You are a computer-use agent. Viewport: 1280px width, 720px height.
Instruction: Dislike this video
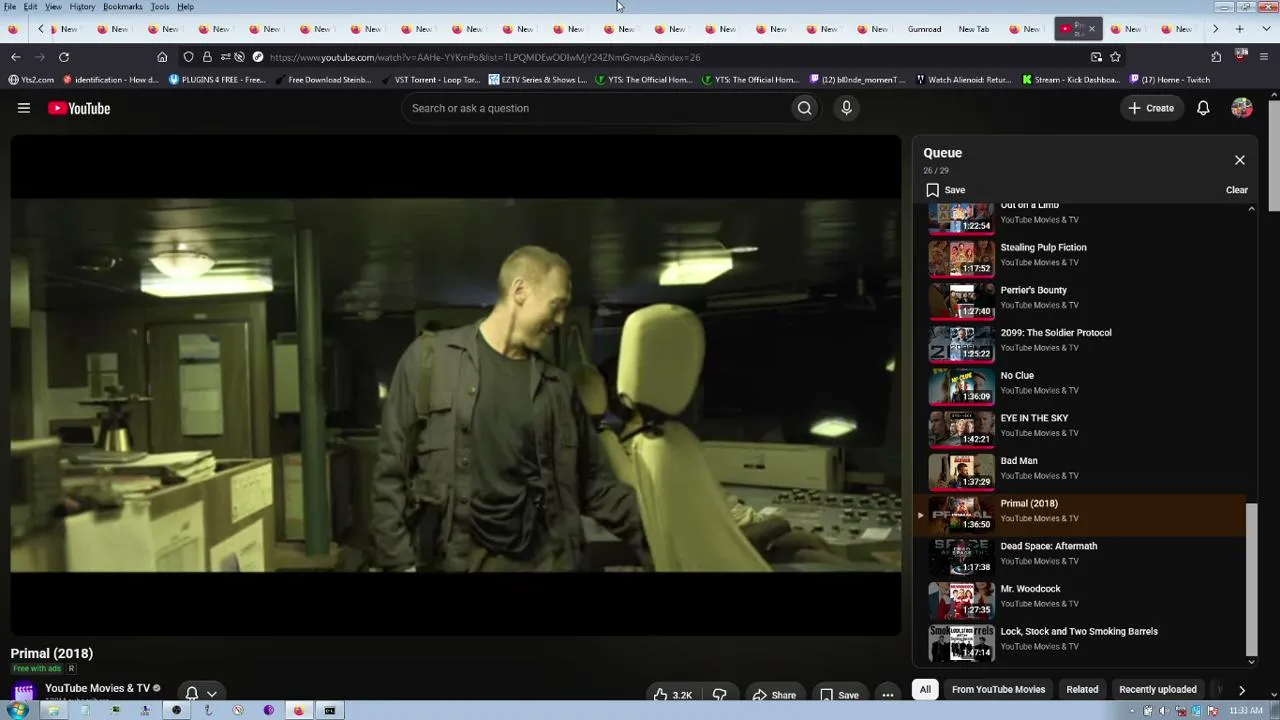pyautogui.click(x=719, y=695)
